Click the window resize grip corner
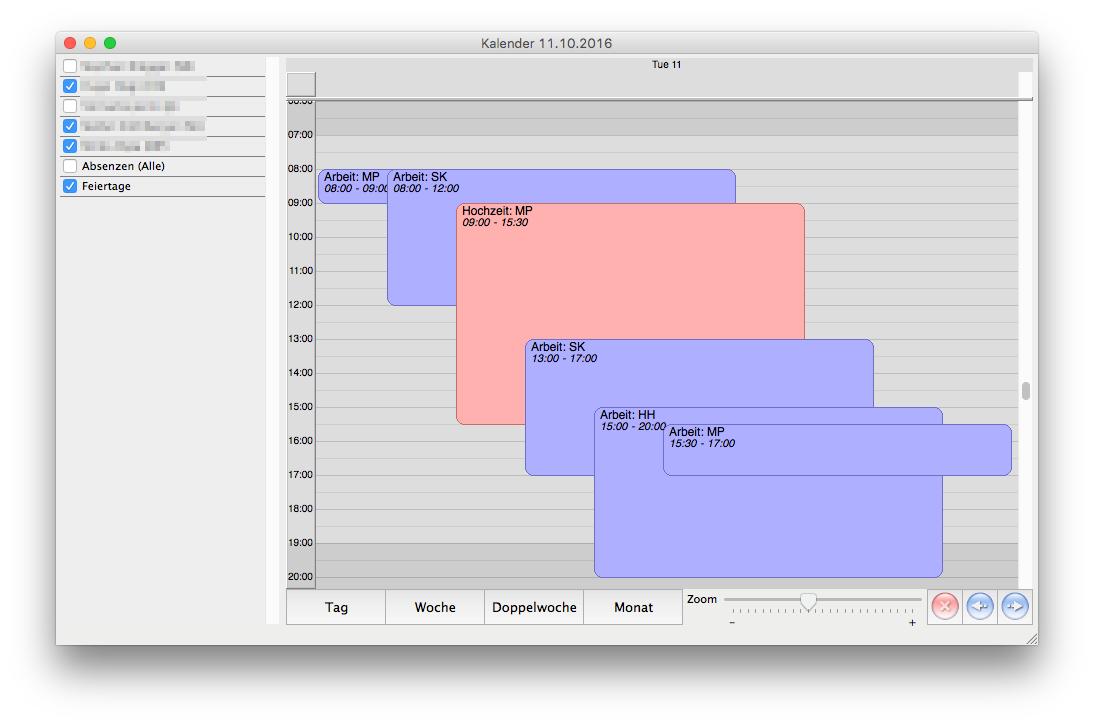 tap(1031, 638)
